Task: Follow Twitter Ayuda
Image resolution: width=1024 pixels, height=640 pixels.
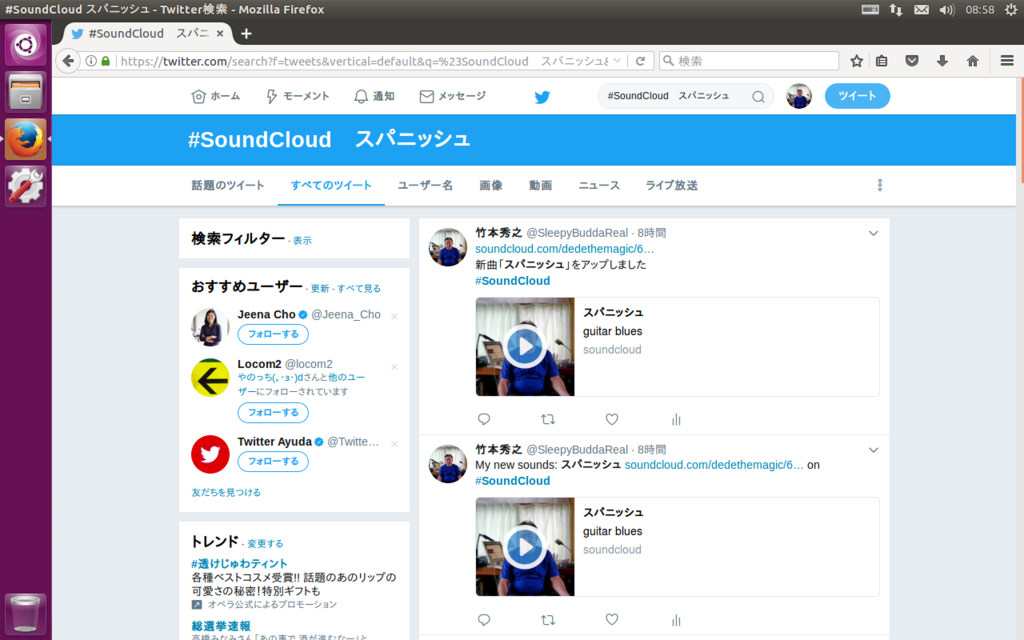Action: [x=273, y=462]
